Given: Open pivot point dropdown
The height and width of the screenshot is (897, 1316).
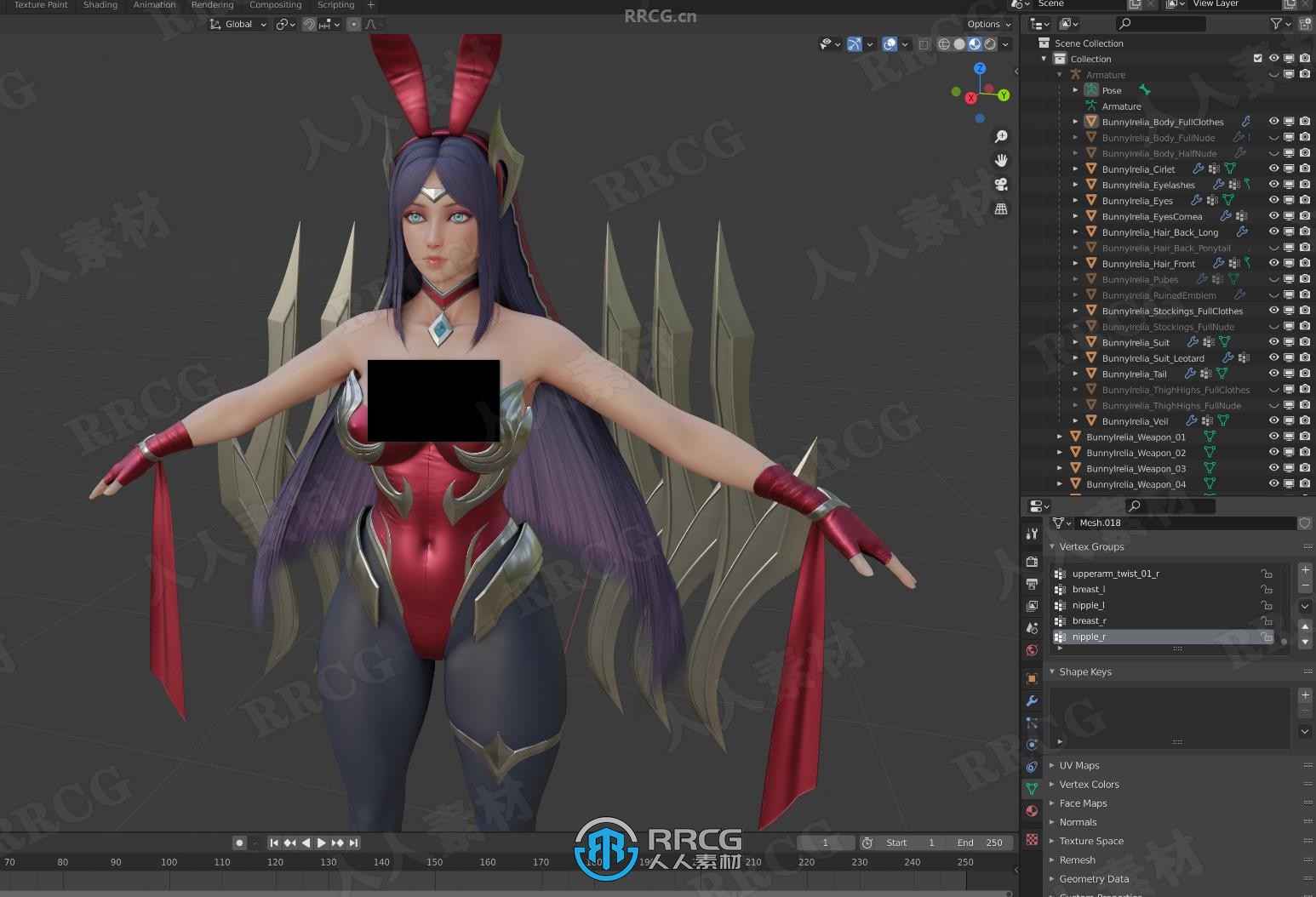Looking at the screenshot, I should click(x=285, y=24).
